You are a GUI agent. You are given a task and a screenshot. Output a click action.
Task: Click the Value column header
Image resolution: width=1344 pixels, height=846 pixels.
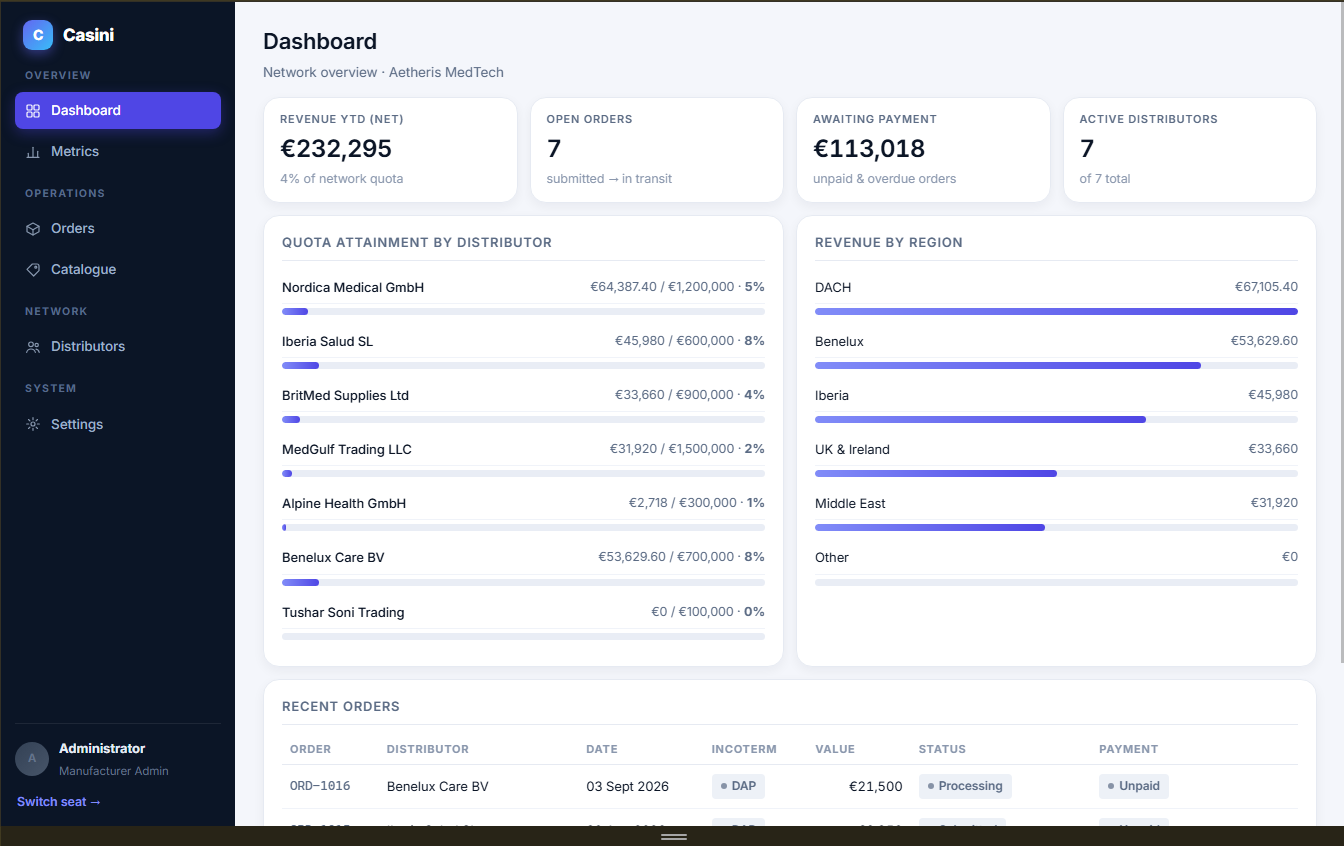[835, 749]
